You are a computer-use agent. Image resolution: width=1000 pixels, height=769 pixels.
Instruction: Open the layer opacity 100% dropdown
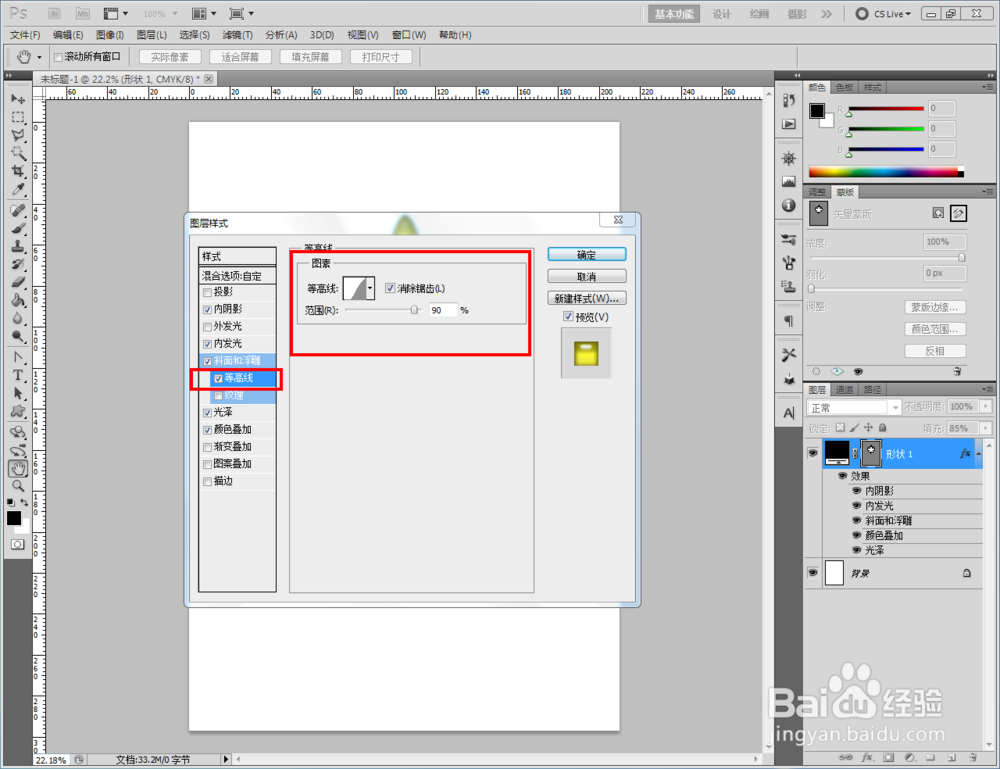[x=986, y=406]
